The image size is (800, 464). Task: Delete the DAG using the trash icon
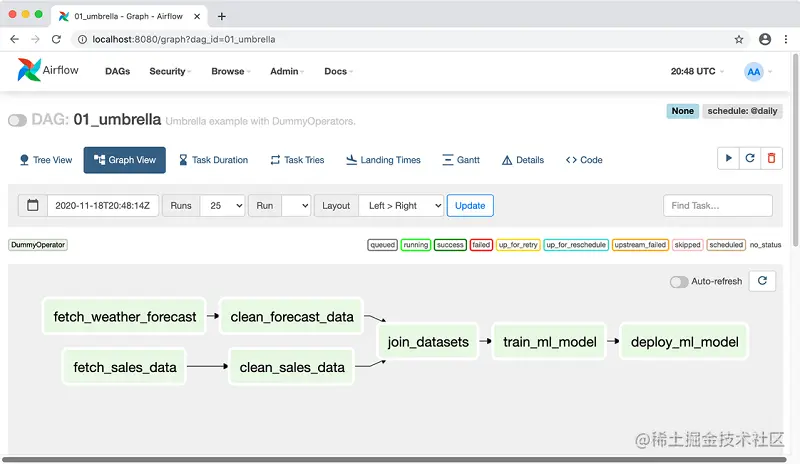(770, 159)
